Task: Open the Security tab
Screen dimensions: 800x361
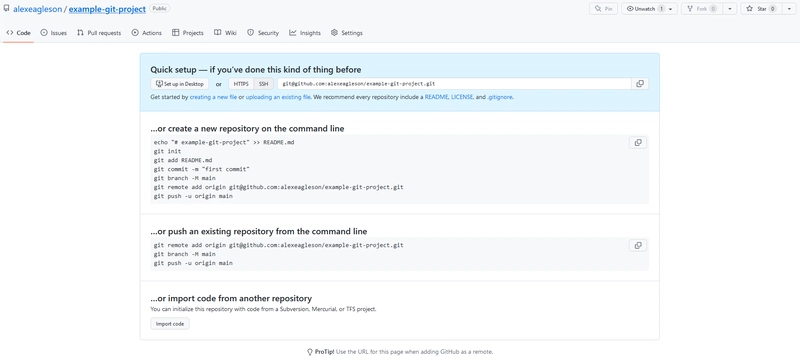Action: click(x=263, y=33)
